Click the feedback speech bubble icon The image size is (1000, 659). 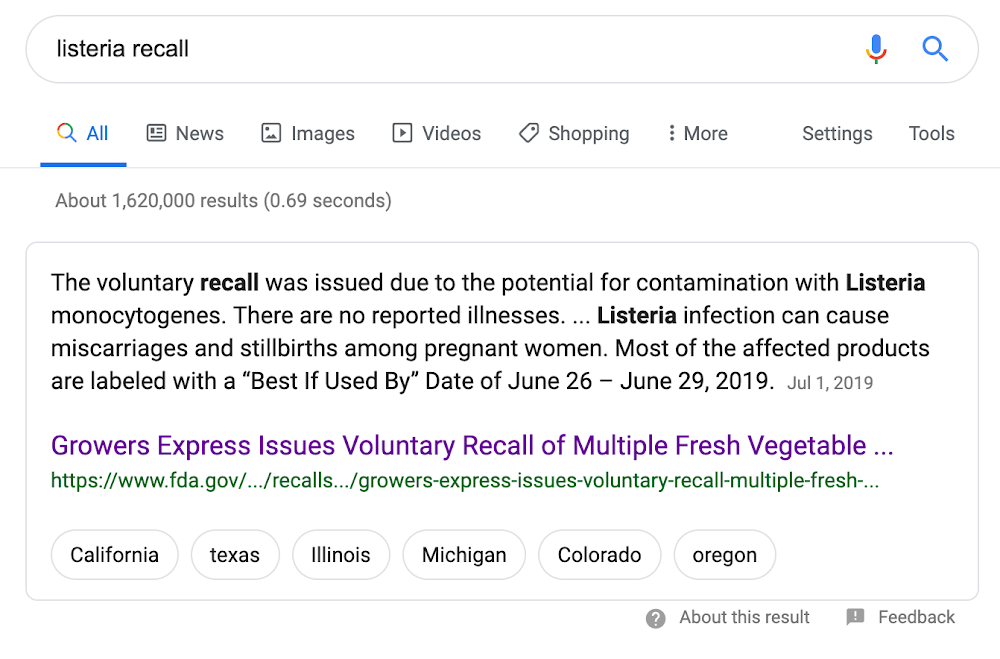coord(855,617)
